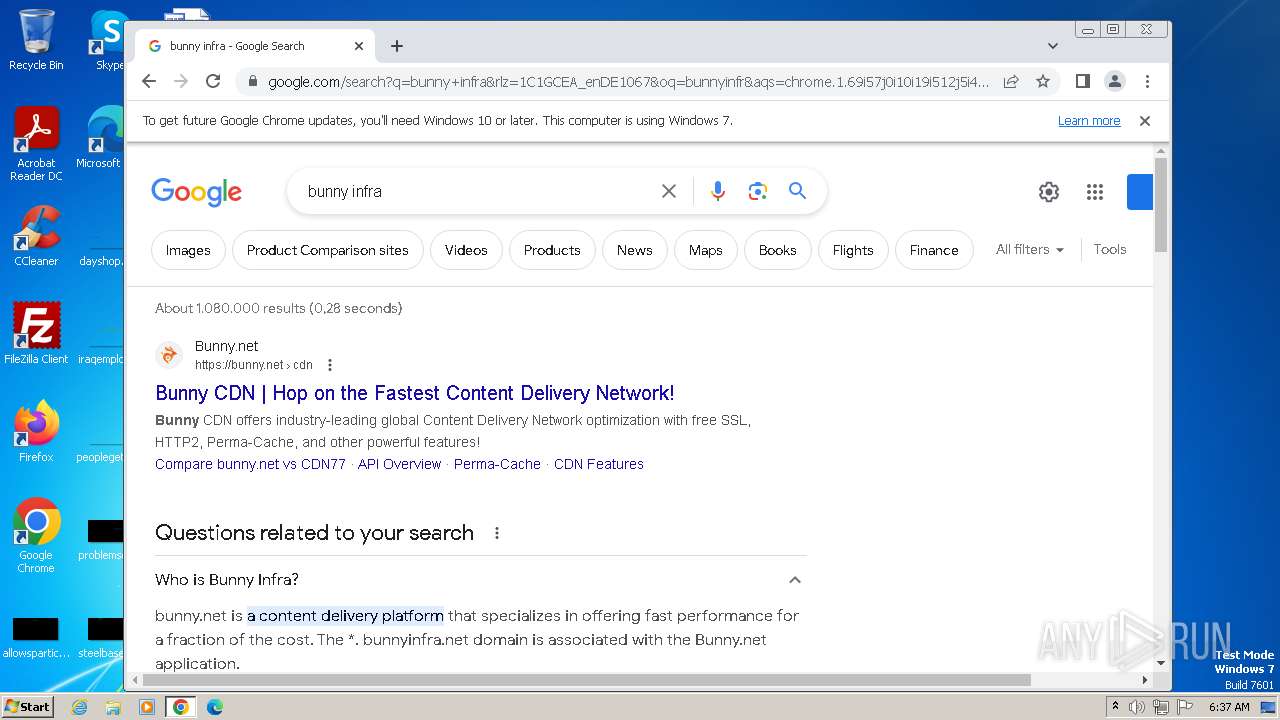
Task: Toggle the Chrome side panel icon
Action: pos(1082,81)
